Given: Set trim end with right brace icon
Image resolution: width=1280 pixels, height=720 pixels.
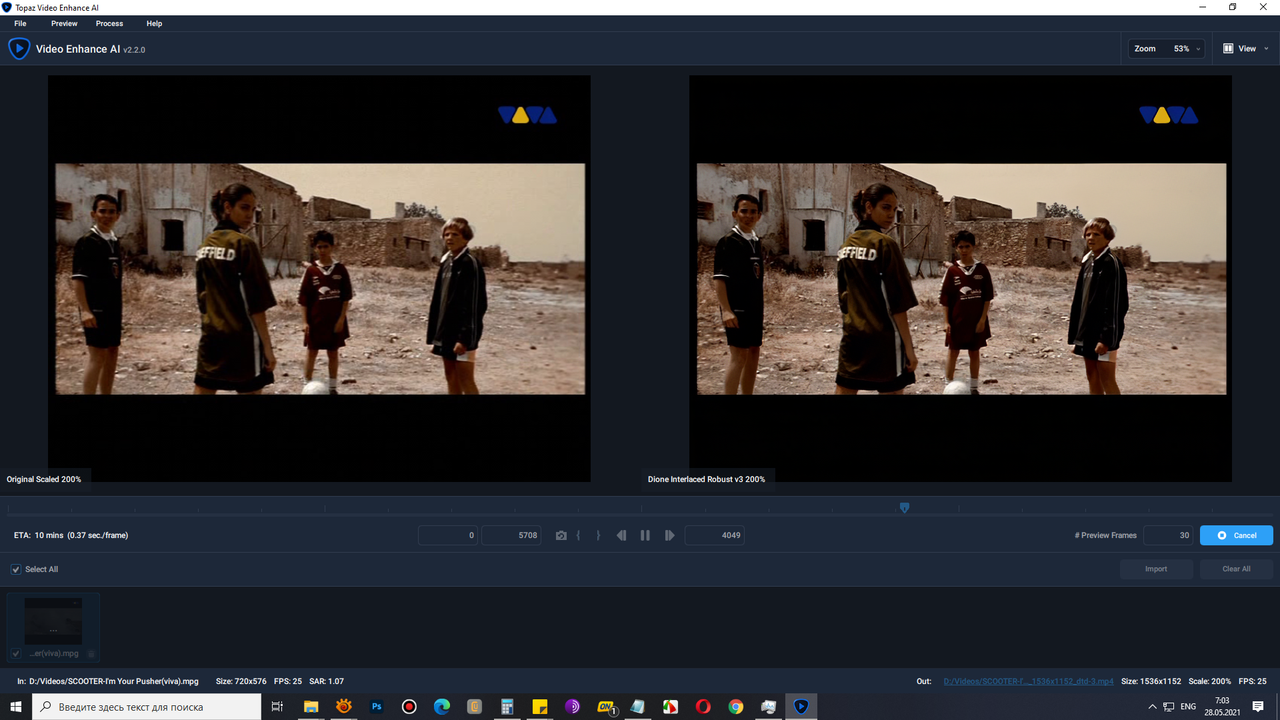Looking at the screenshot, I should point(598,536).
